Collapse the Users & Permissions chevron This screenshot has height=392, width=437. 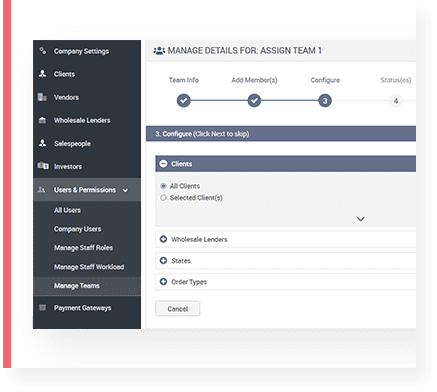click(125, 190)
